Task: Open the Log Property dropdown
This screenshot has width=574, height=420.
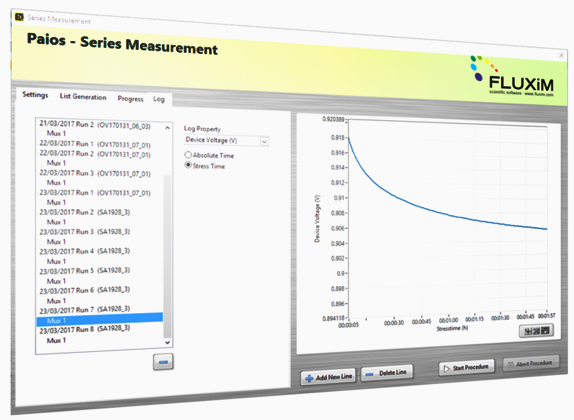Action: click(226, 141)
